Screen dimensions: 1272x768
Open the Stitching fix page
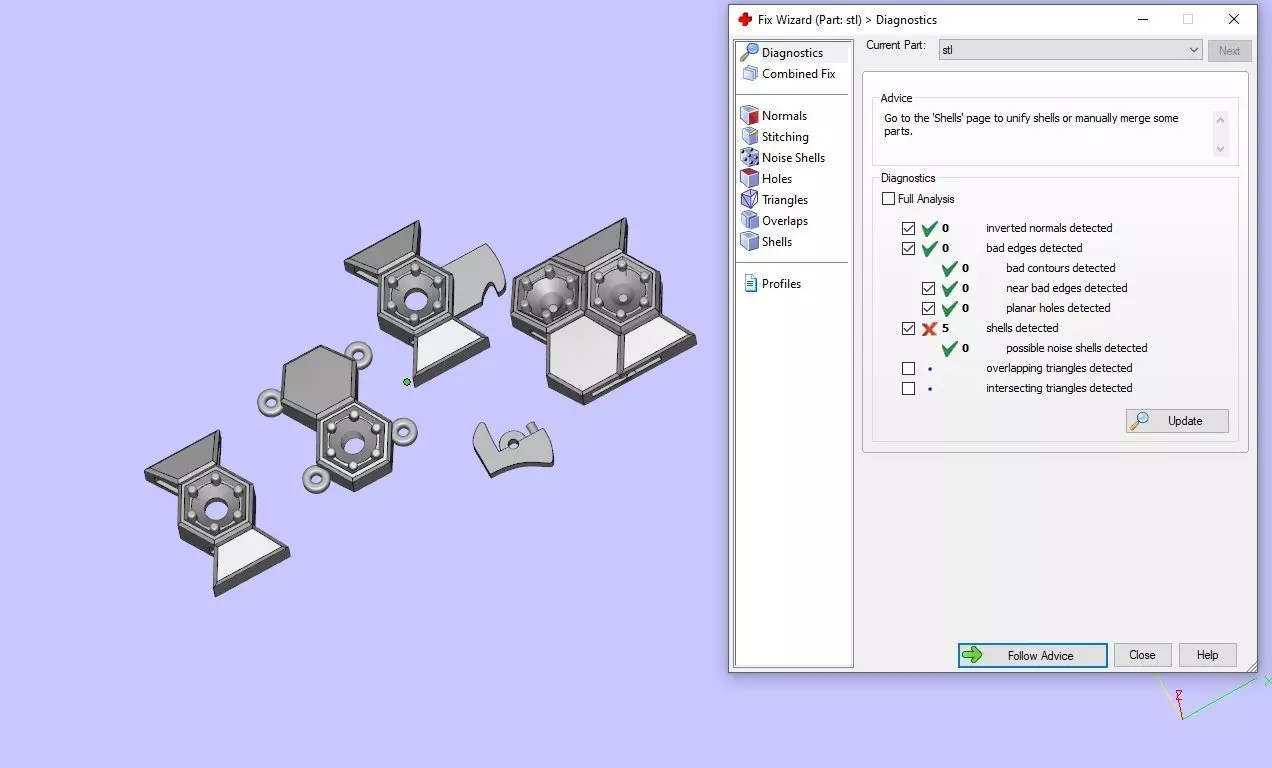(785, 137)
